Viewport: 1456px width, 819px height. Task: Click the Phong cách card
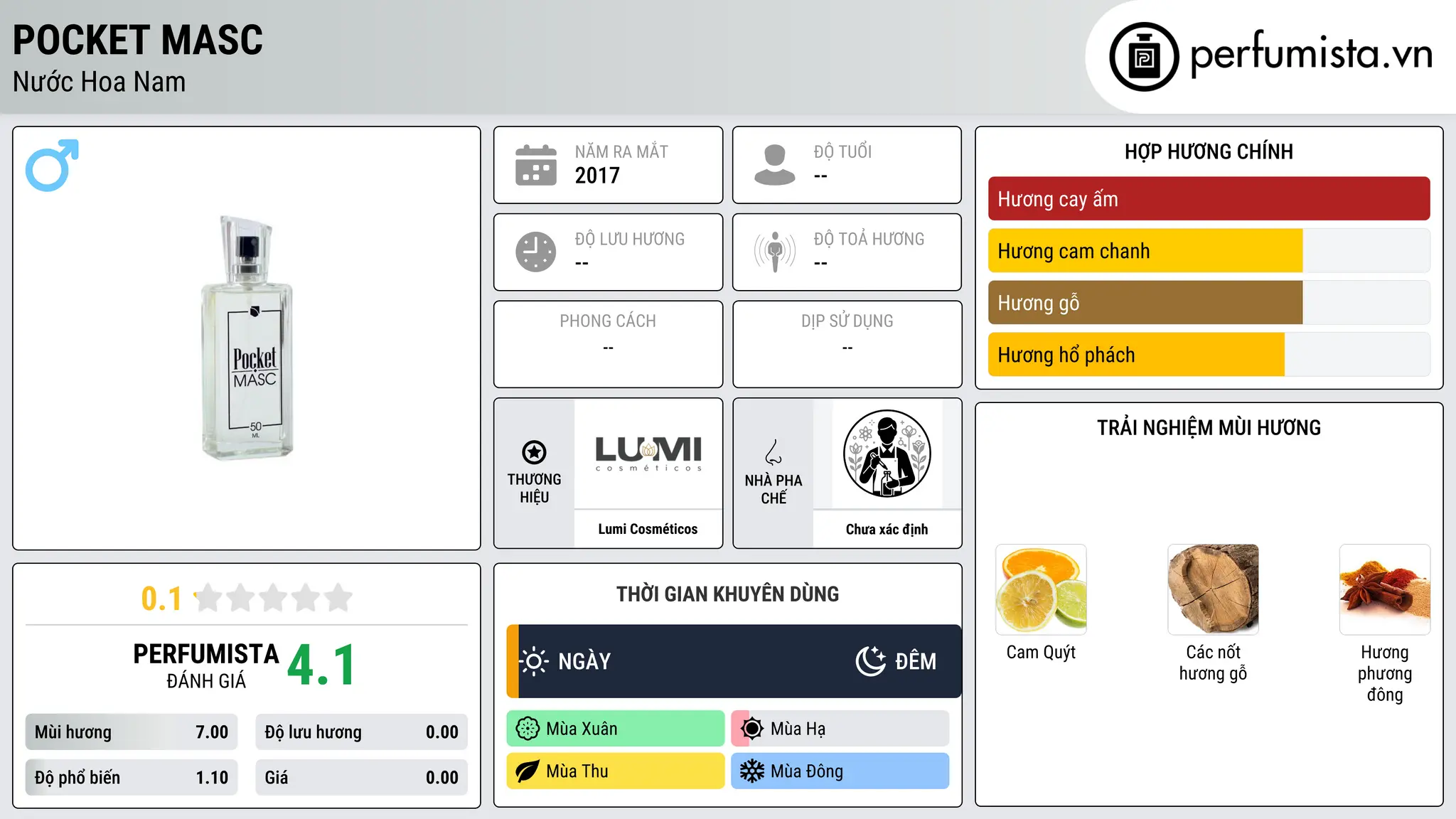pos(608,344)
